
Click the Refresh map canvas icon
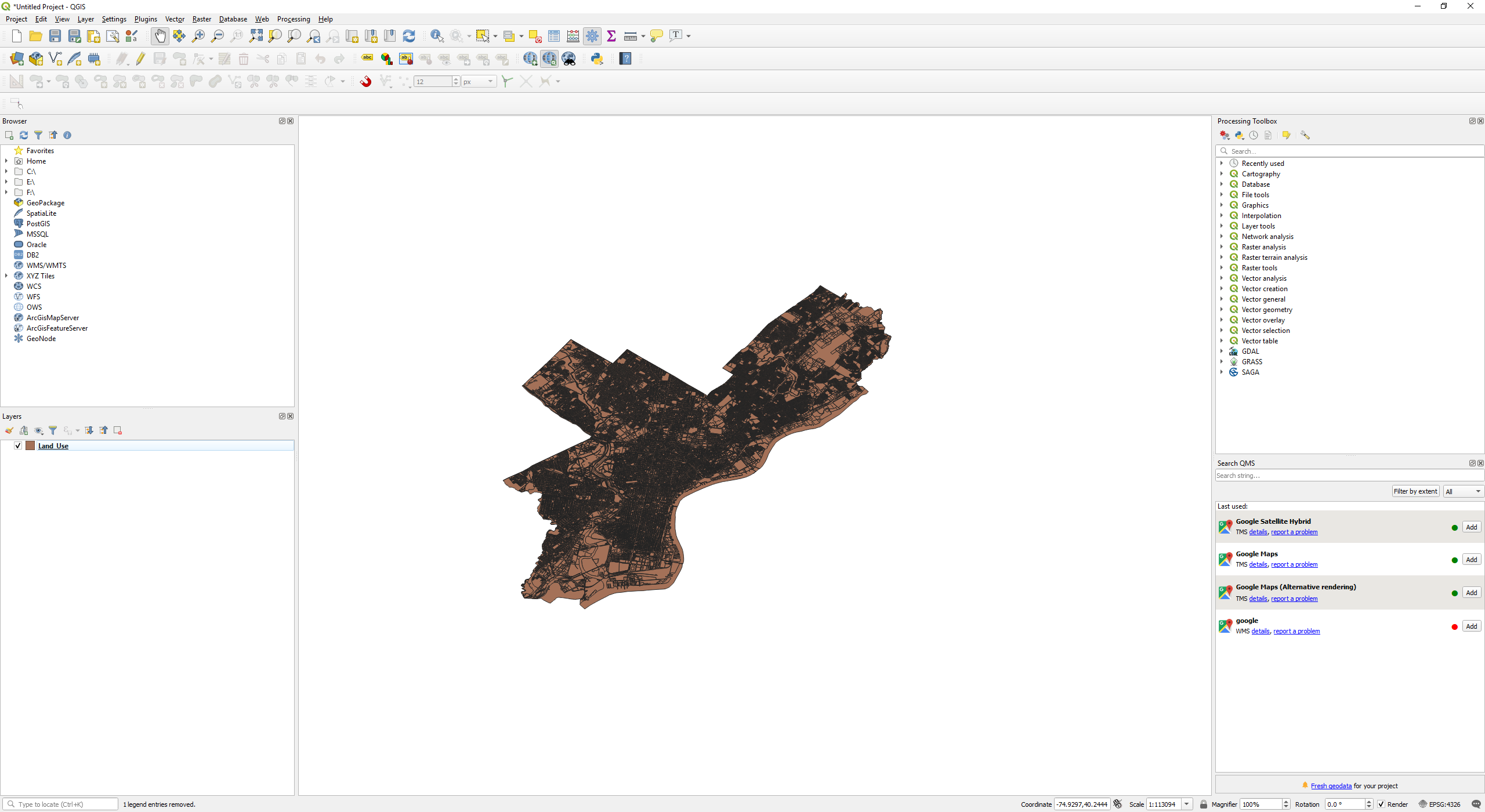pyautogui.click(x=409, y=36)
